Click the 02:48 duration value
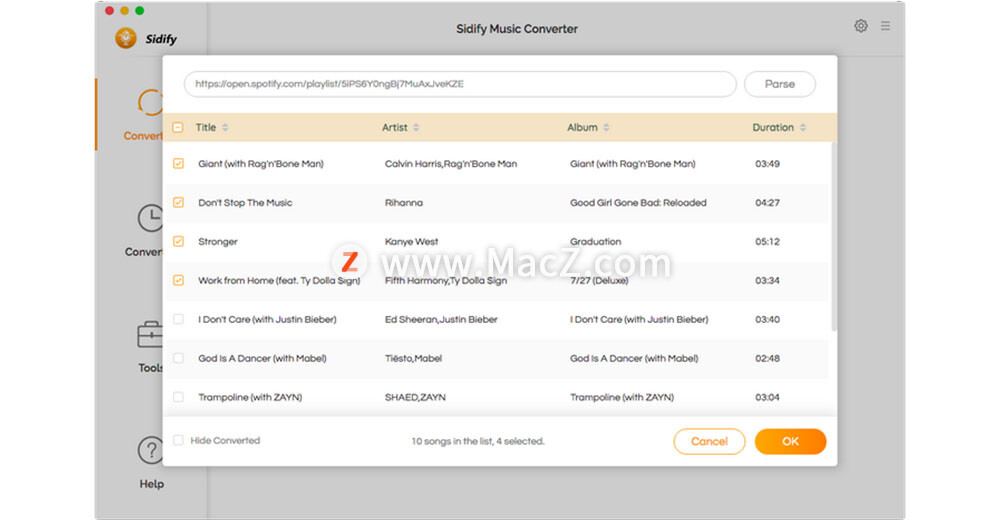 coord(767,358)
